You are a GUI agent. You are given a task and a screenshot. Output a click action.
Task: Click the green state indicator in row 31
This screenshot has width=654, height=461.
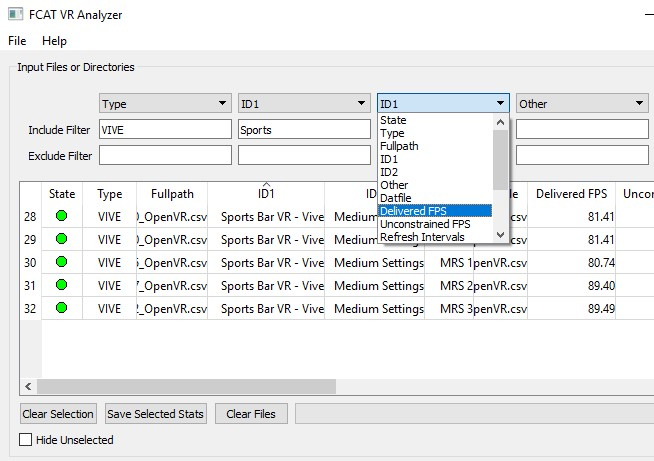(62, 285)
